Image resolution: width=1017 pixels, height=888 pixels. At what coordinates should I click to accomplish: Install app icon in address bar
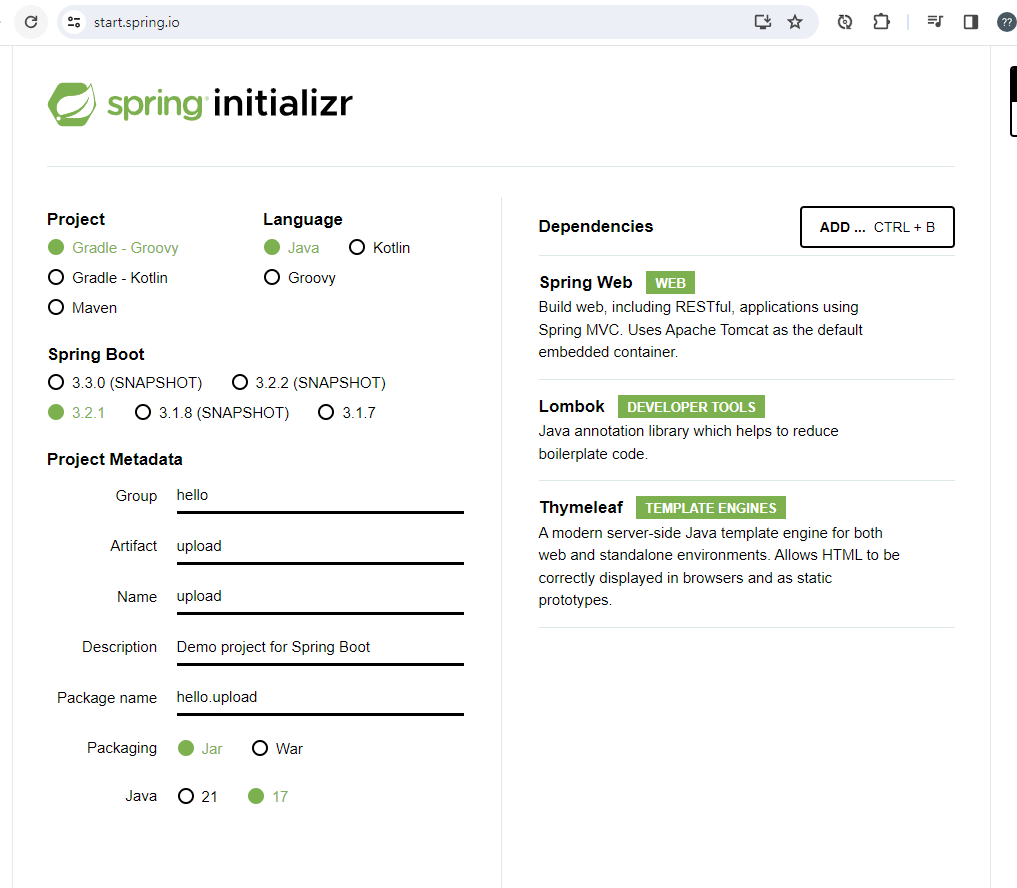(763, 22)
